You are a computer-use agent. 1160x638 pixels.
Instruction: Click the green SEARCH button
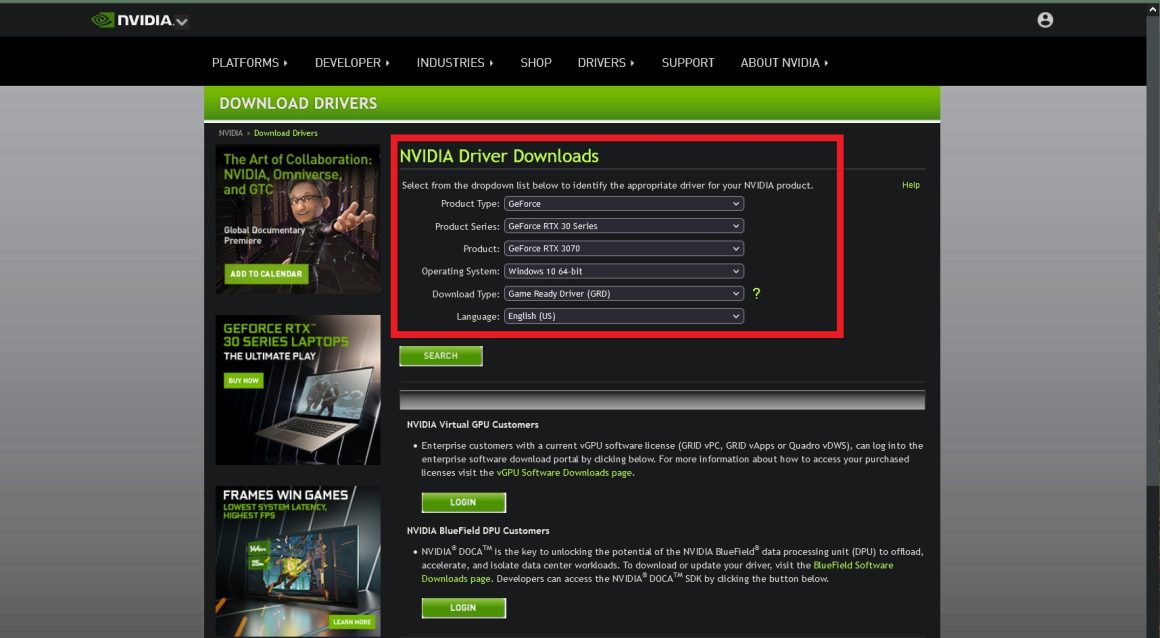(441, 356)
